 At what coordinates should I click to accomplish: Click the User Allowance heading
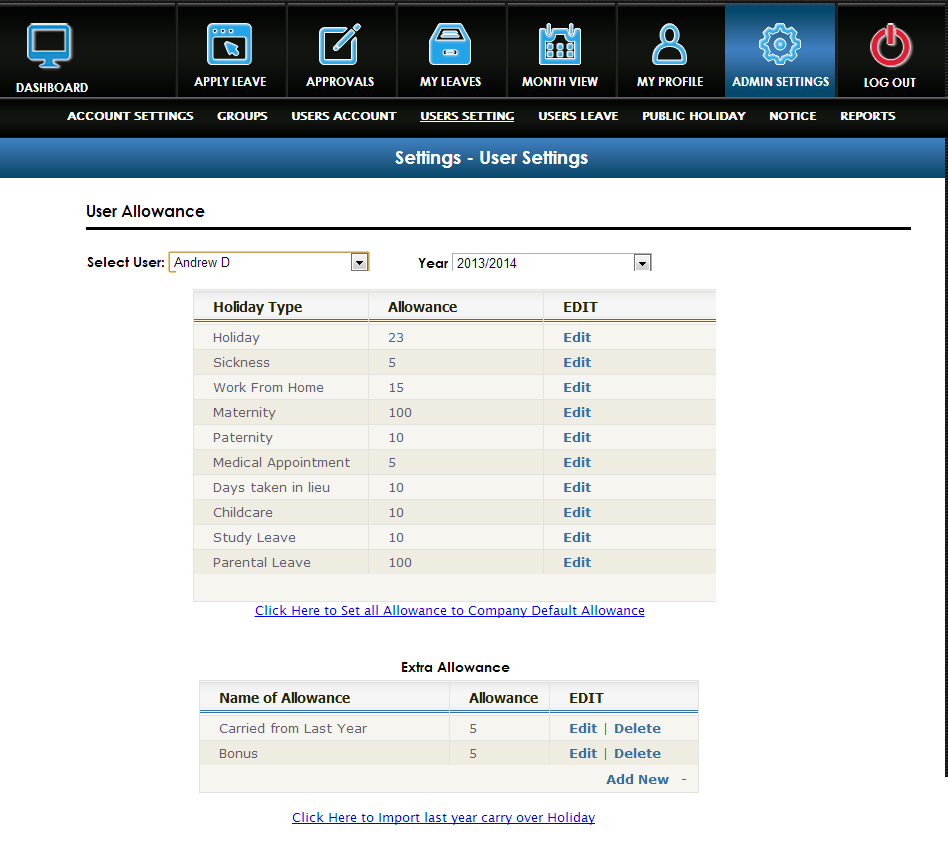click(145, 212)
